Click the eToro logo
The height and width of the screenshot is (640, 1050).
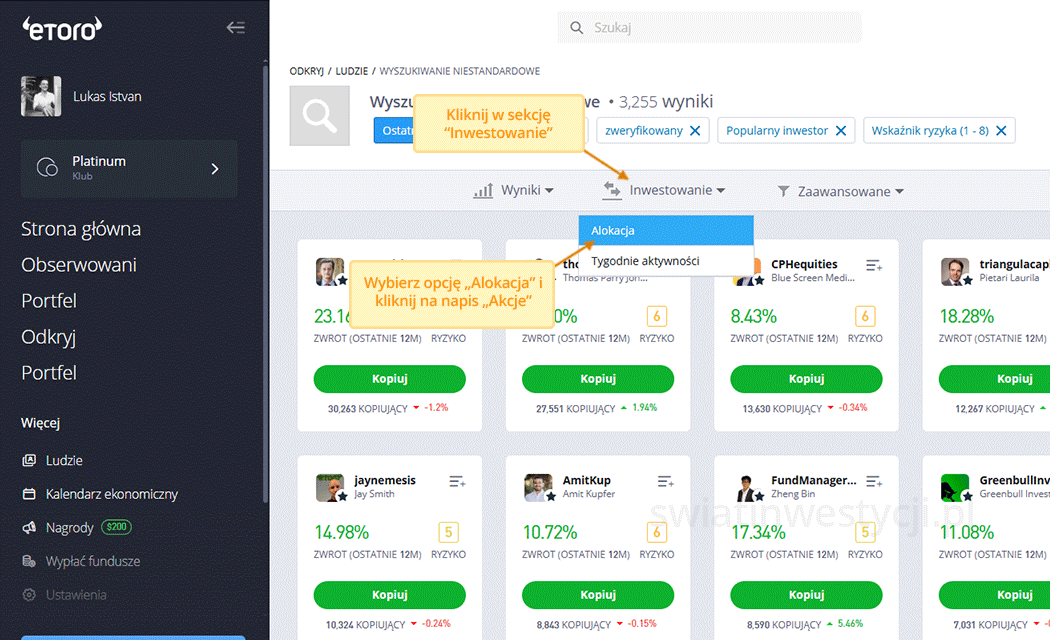62,29
